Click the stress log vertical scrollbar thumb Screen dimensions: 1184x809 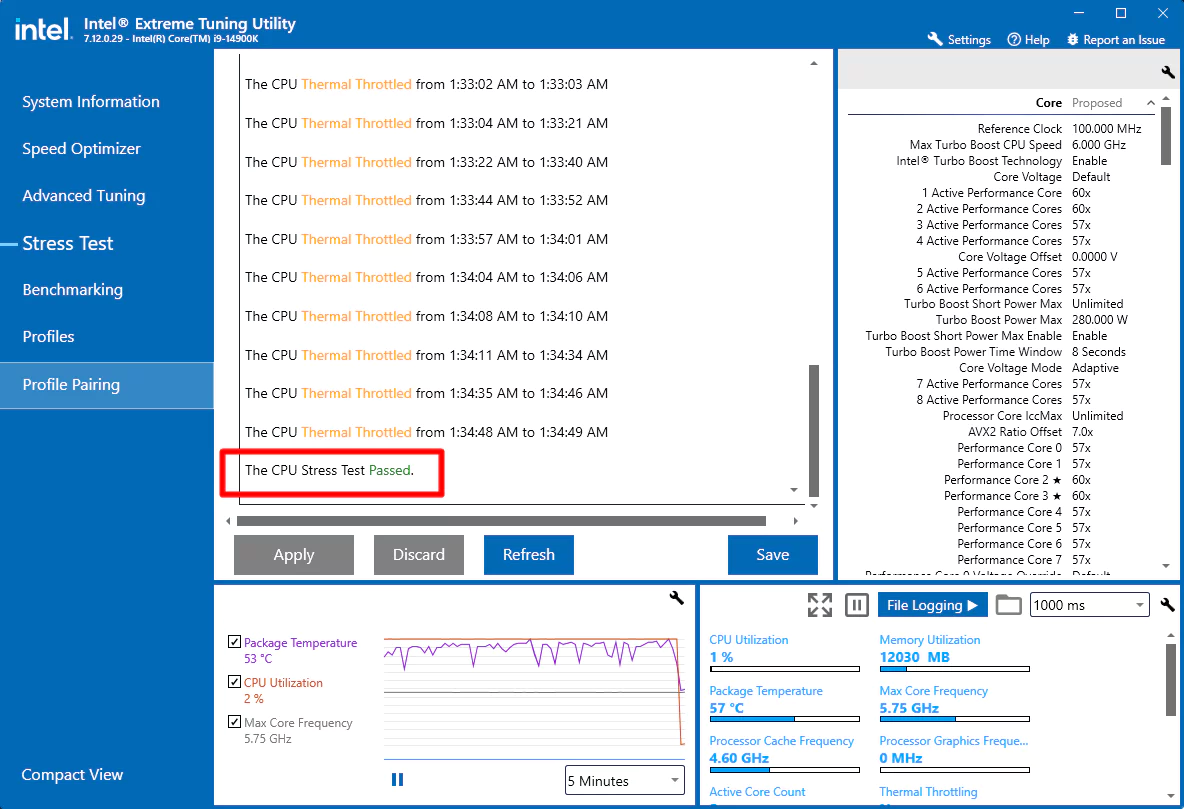click(x=813, y=430)
